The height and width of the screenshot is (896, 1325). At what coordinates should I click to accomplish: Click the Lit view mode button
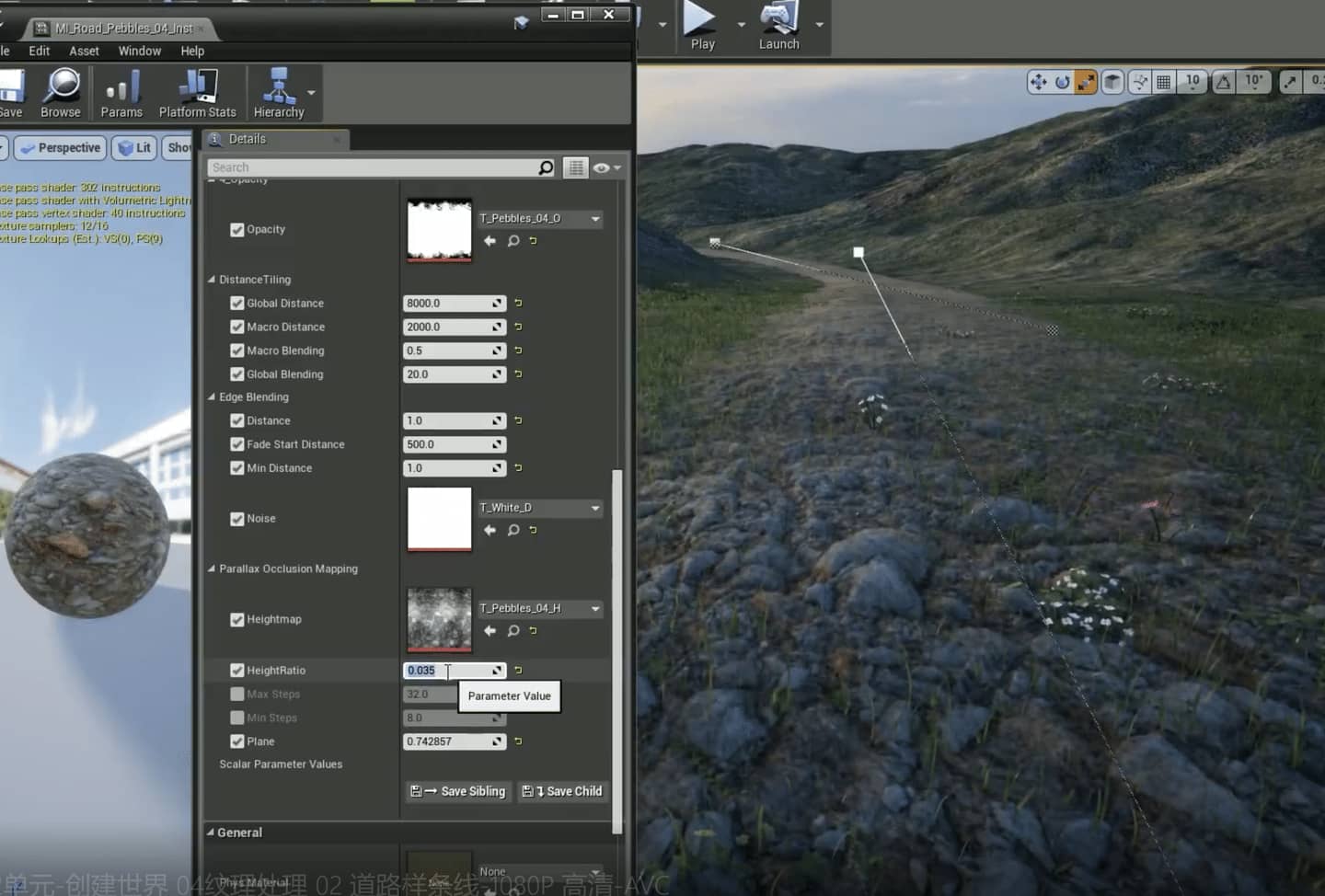click(134, 148)
